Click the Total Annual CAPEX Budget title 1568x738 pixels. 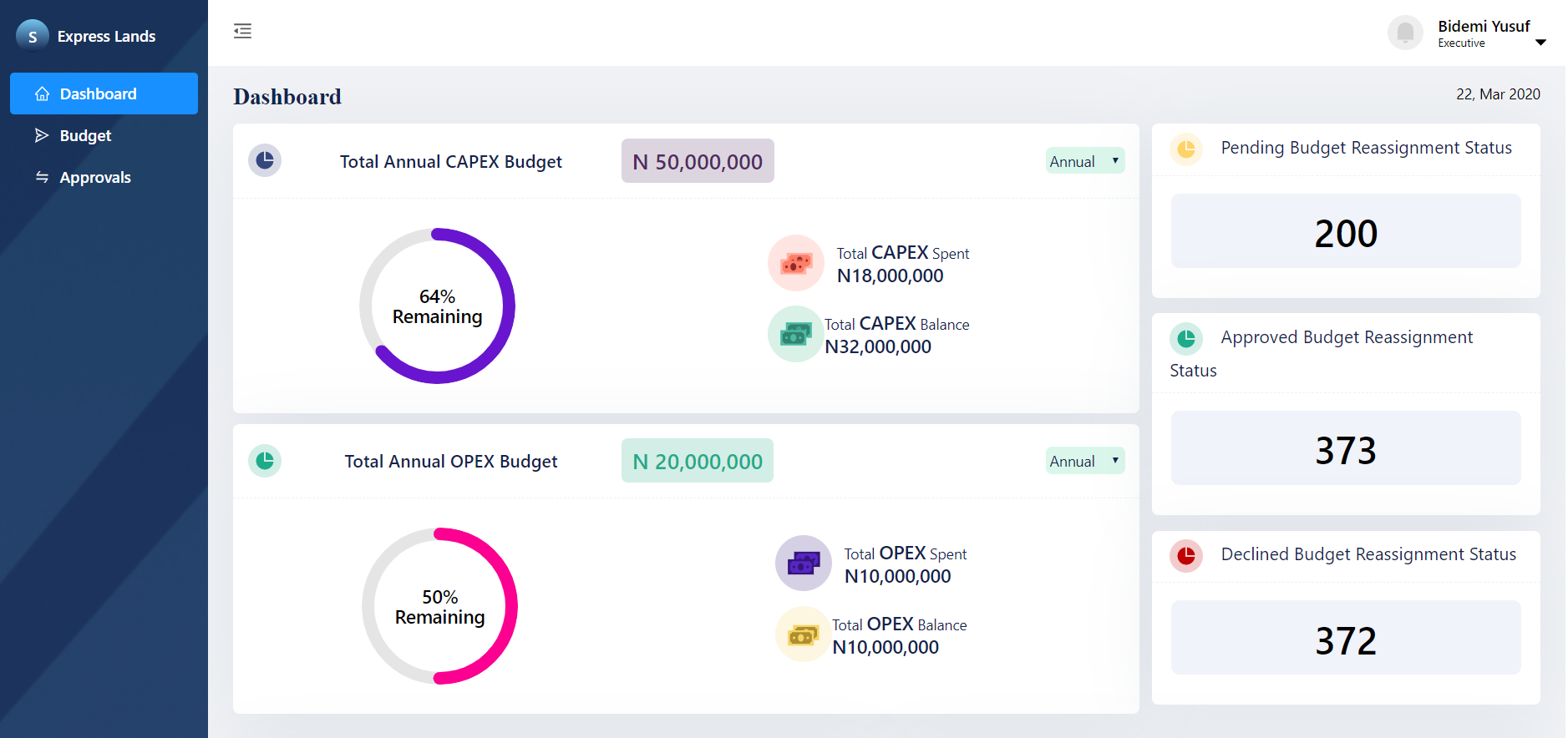coord(451,162)
